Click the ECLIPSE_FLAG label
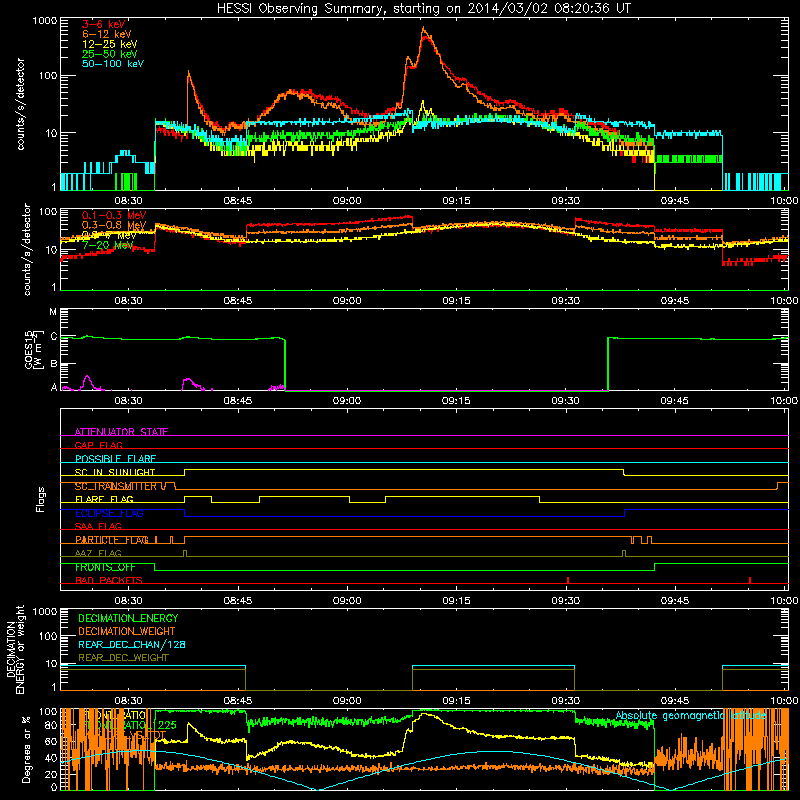This screenshot has width=800, height=800. point(109,513)
